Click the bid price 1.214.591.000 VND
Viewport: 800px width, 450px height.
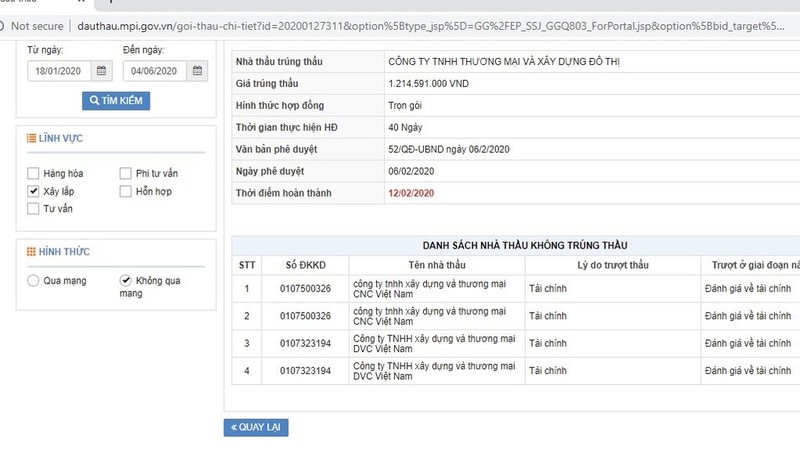(x=429, y=84)
